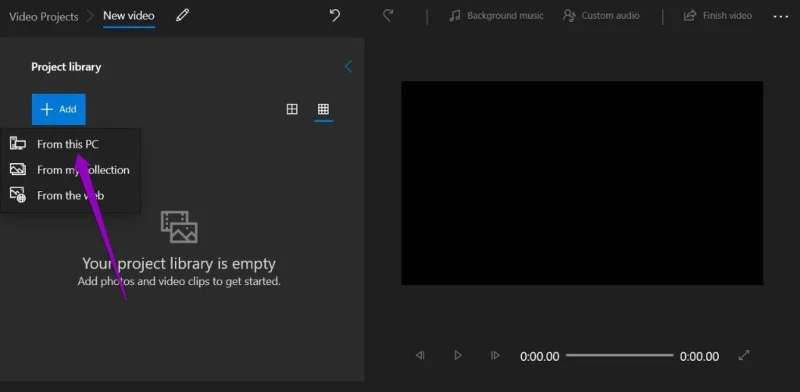Go back to Video Projects breadcrumb
Screen dimensions: 800x392
tap(44, 16)
